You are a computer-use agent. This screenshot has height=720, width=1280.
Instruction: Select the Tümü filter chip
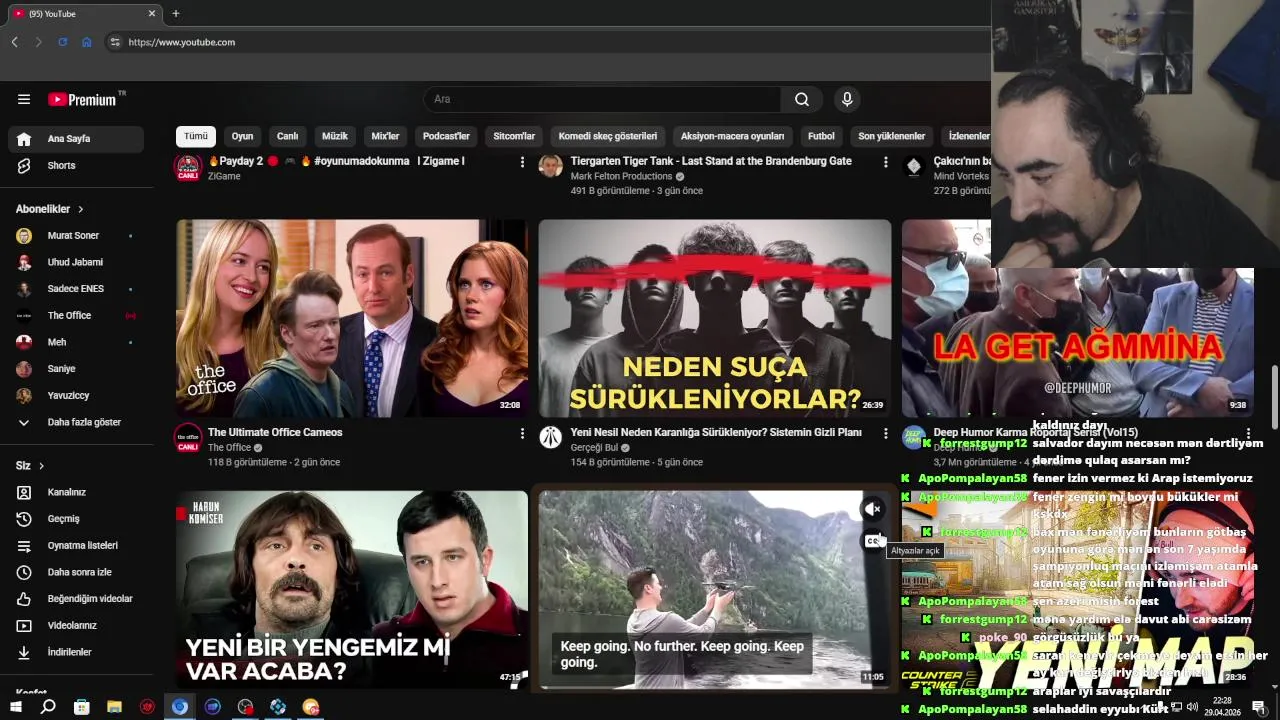[x=196, y=136]
